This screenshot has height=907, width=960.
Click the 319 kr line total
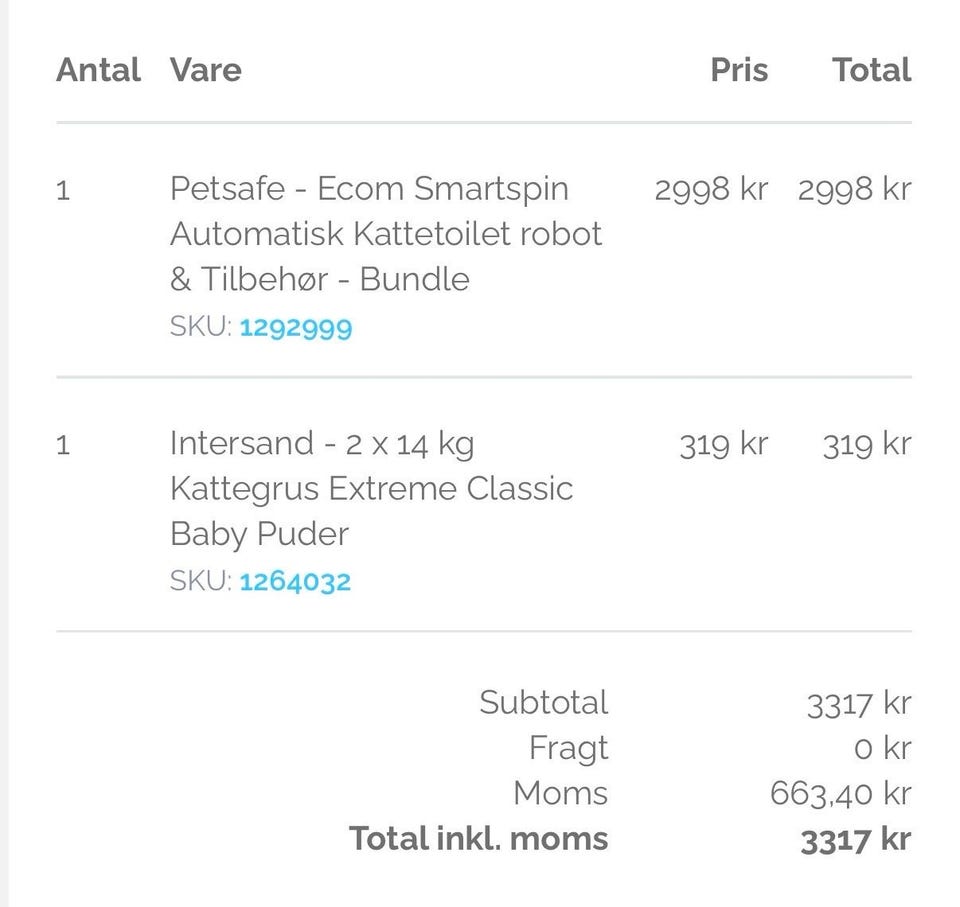[x=866, y=443]
